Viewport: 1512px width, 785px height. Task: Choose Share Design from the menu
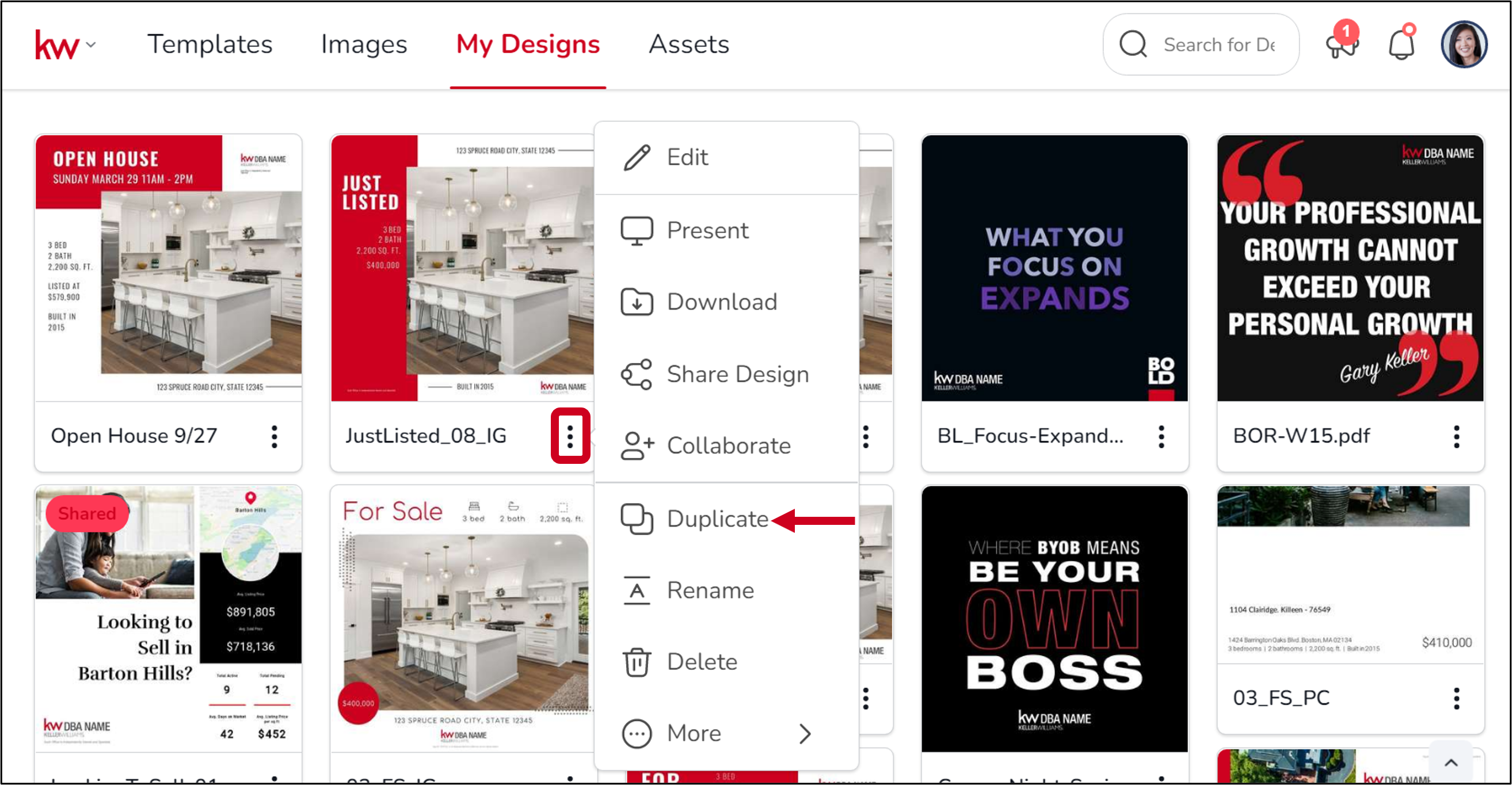click(726, 374)
